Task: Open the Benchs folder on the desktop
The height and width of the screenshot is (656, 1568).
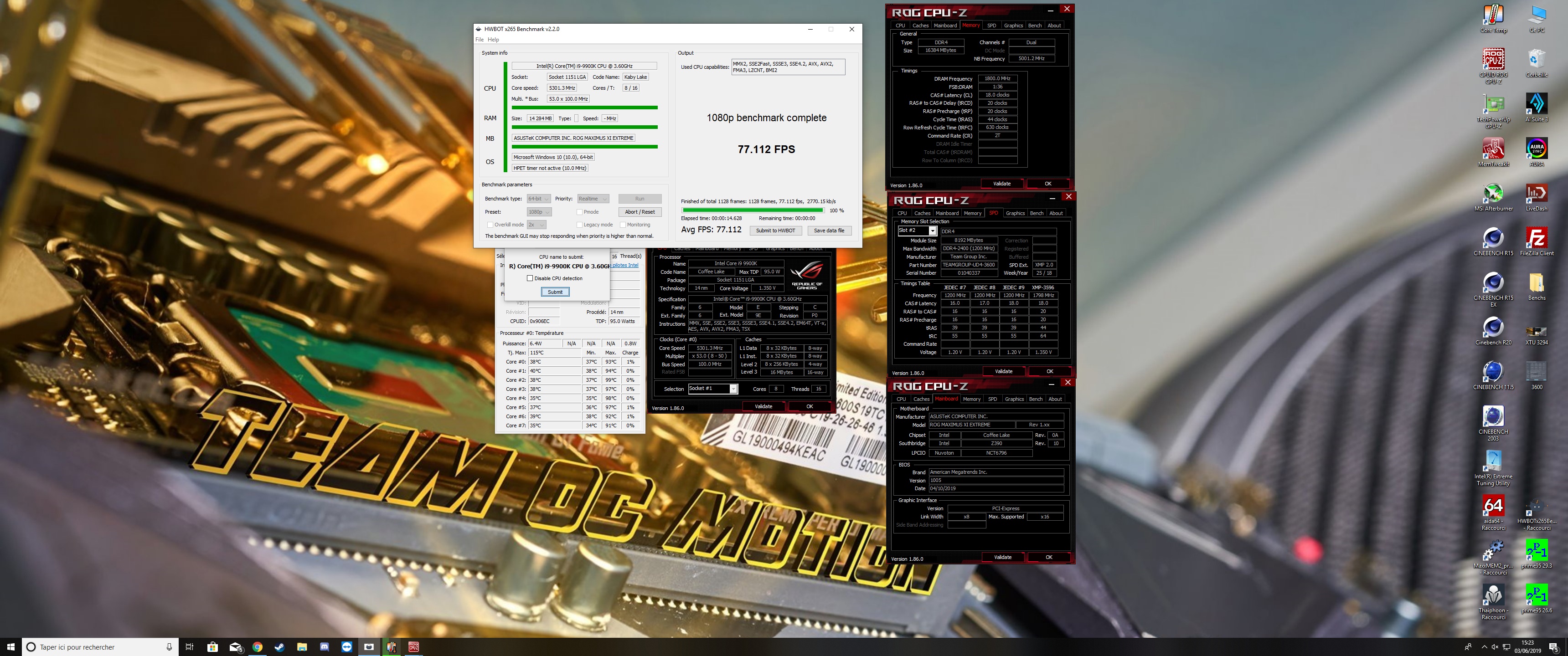Action: (1537, 286)
